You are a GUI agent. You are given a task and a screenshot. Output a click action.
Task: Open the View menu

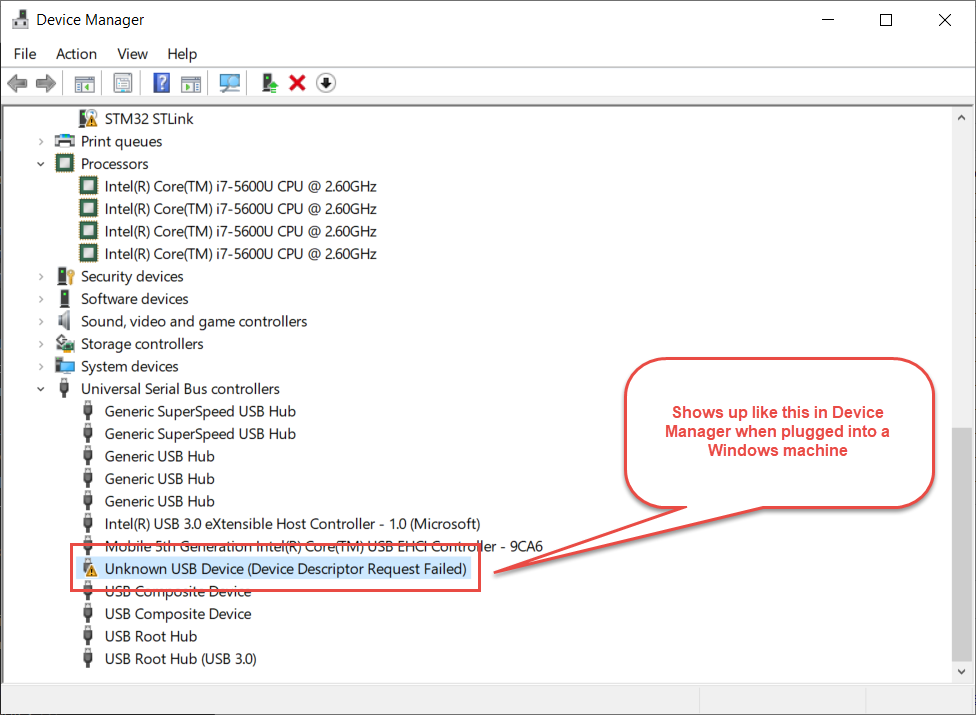click(x=132, y=54)
